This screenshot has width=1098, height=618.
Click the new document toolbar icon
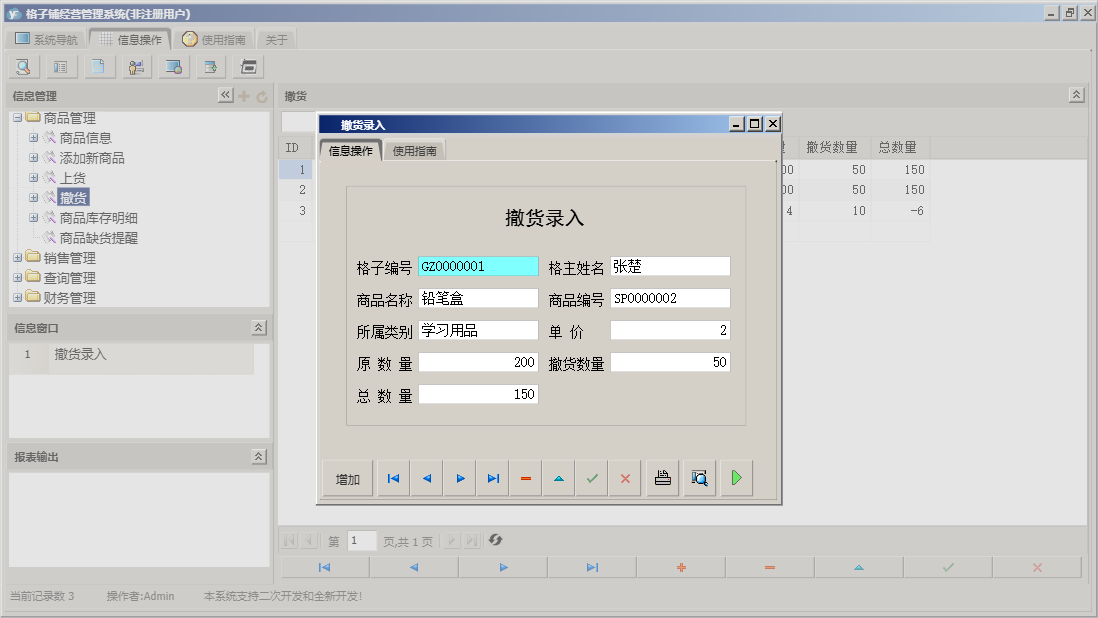[x=97, y=66]
